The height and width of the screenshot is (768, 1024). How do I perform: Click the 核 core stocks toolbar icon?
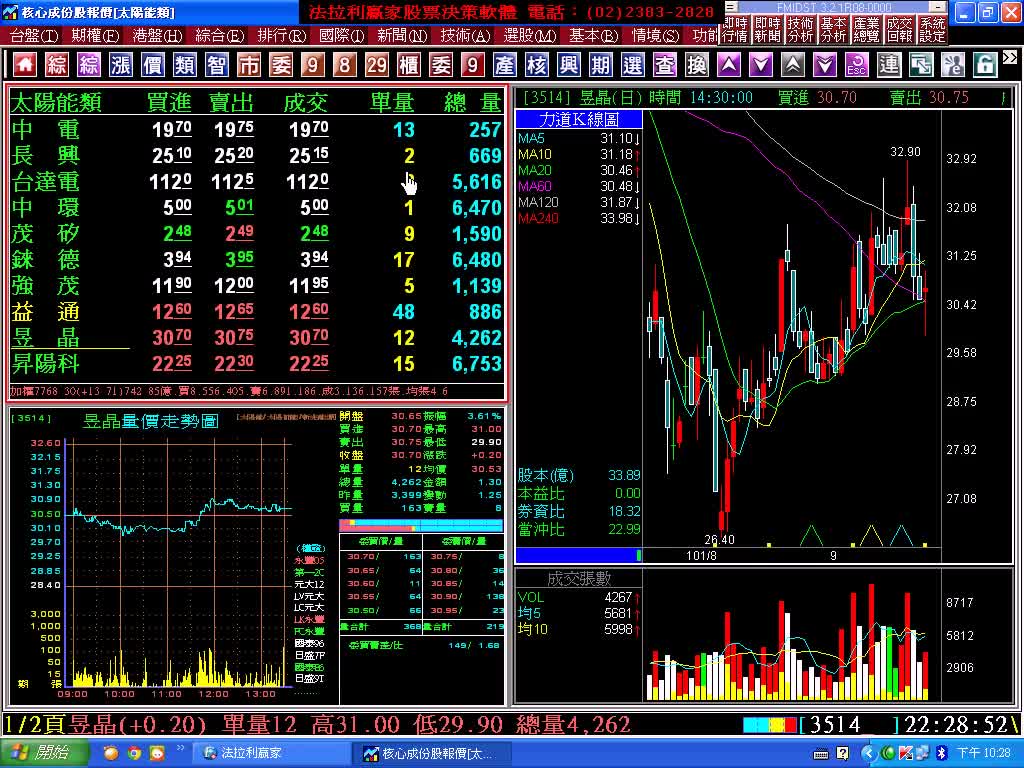537,65
